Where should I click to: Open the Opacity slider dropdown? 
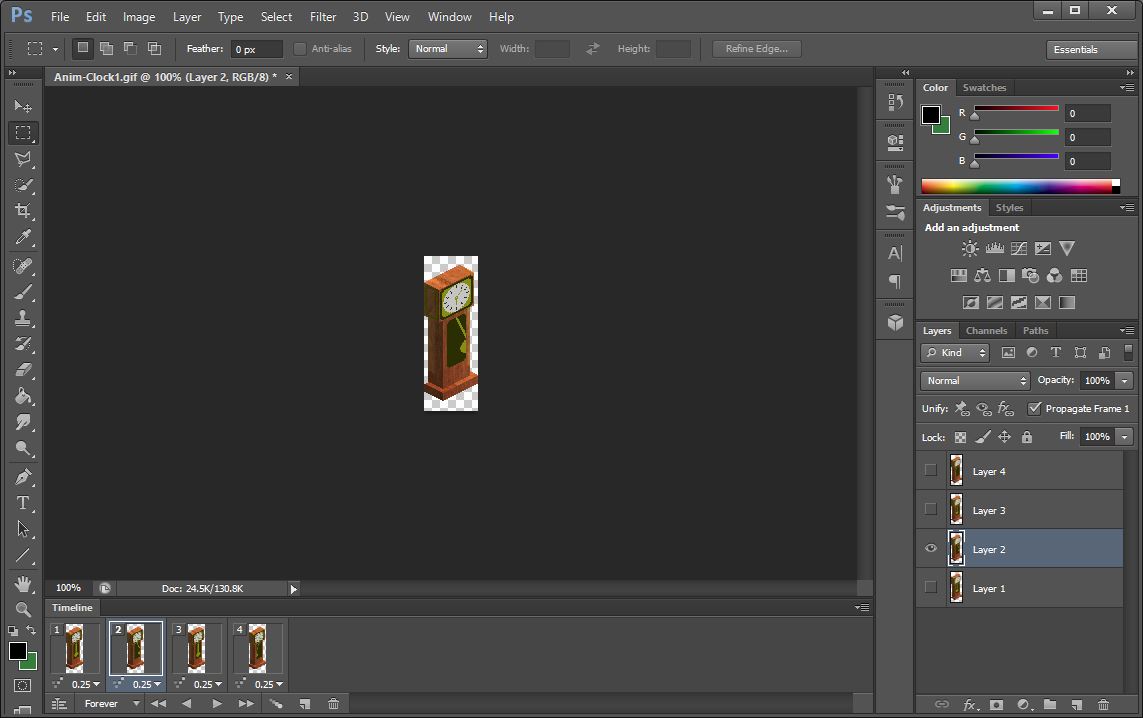(x=1124, y=381)
